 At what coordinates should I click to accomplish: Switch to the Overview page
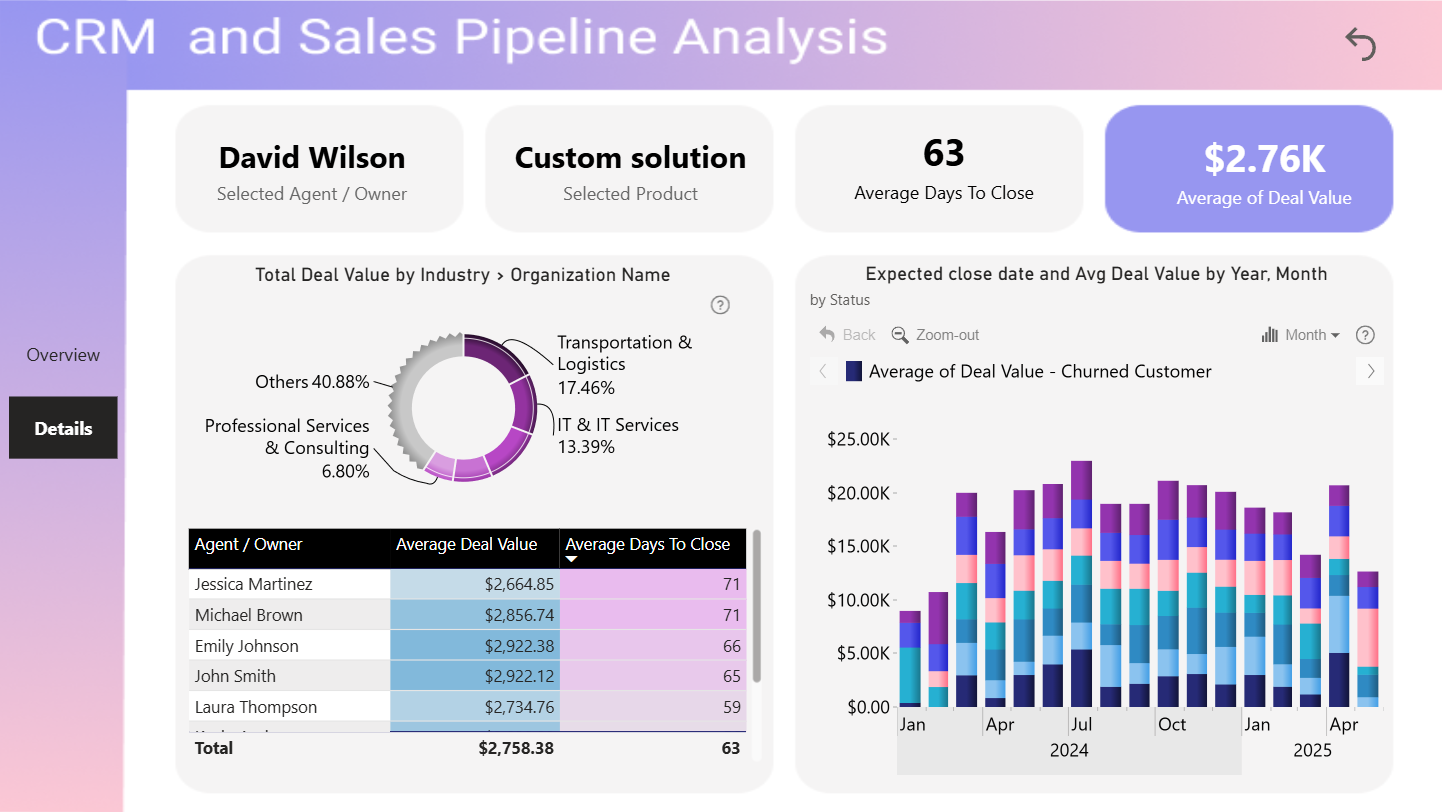(63, 355)
